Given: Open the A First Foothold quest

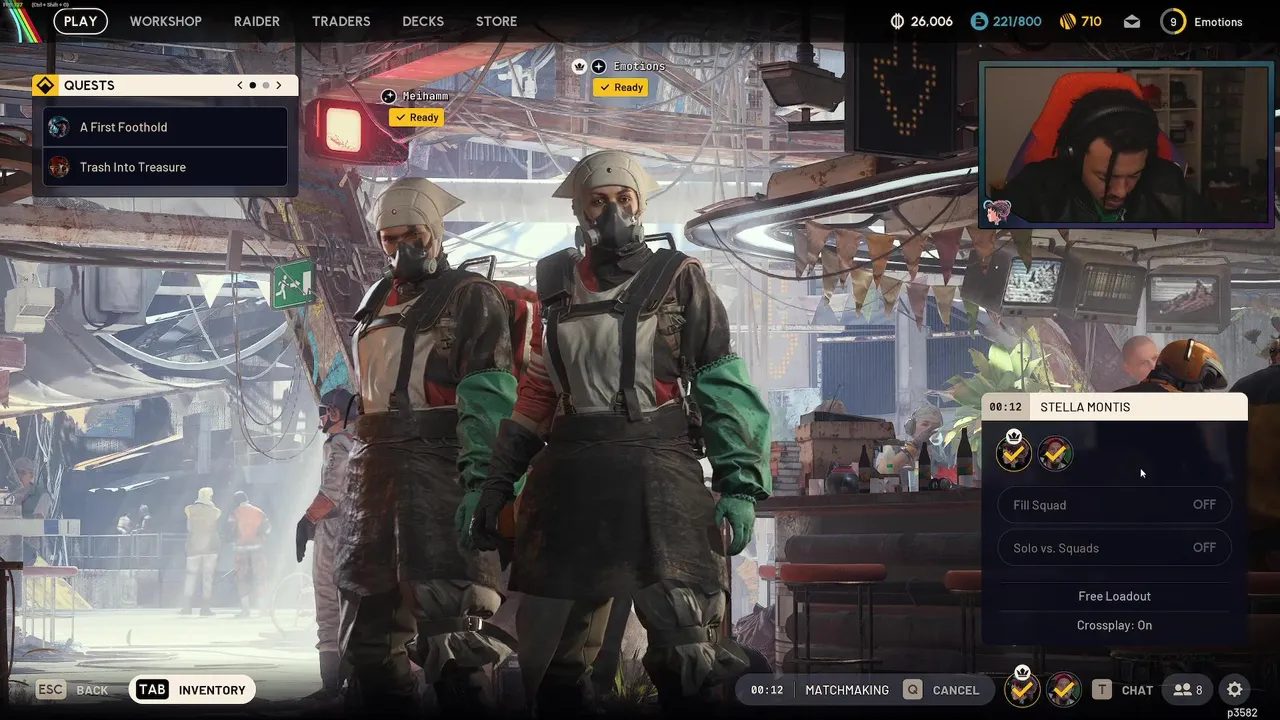Looking at the screenshot, I should pos(166,127).
